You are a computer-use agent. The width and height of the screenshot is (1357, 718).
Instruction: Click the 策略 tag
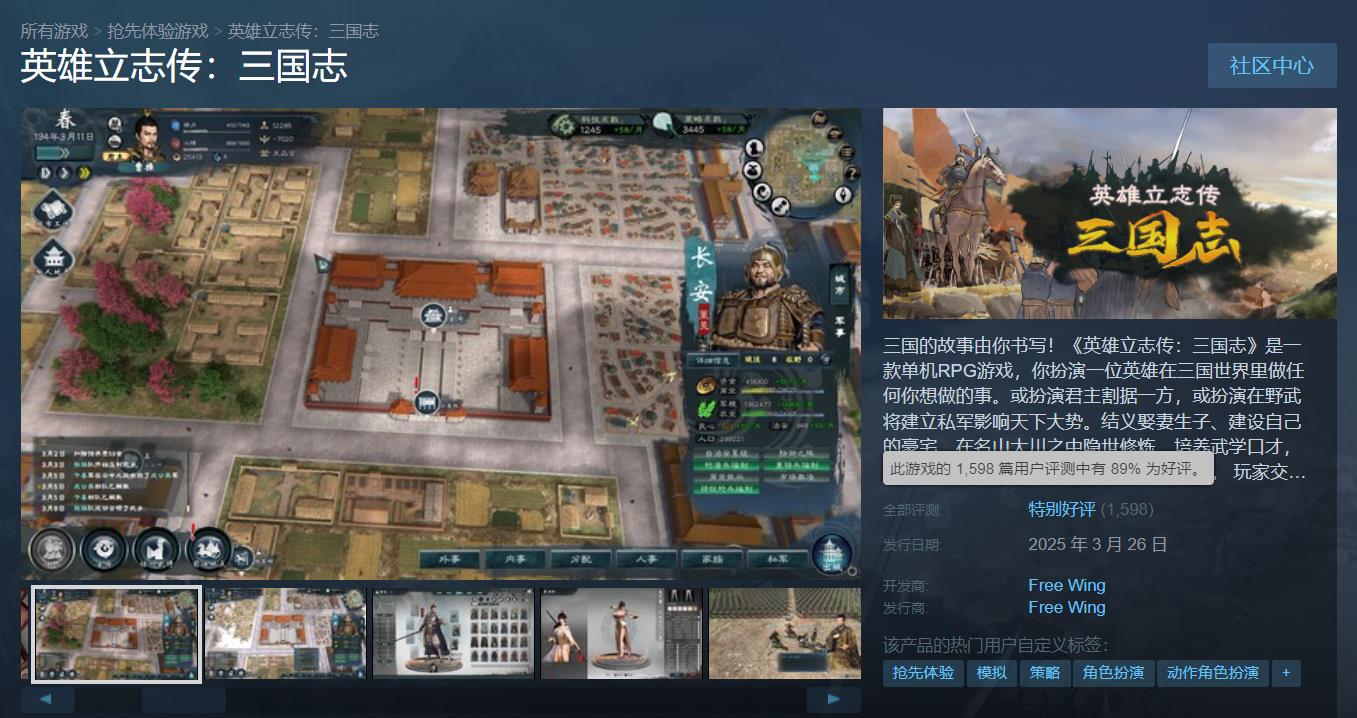coord(1045,673)
